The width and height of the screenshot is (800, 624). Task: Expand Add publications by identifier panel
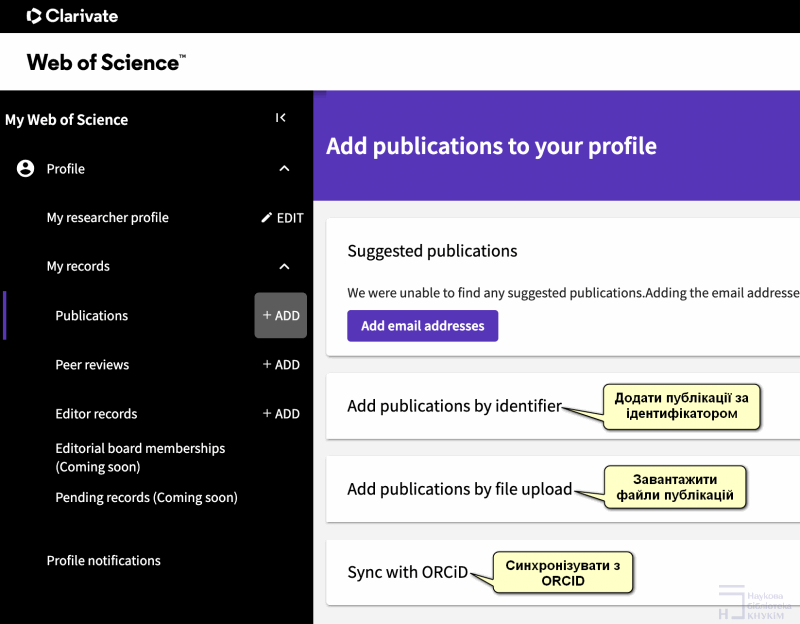pos(454,406)
